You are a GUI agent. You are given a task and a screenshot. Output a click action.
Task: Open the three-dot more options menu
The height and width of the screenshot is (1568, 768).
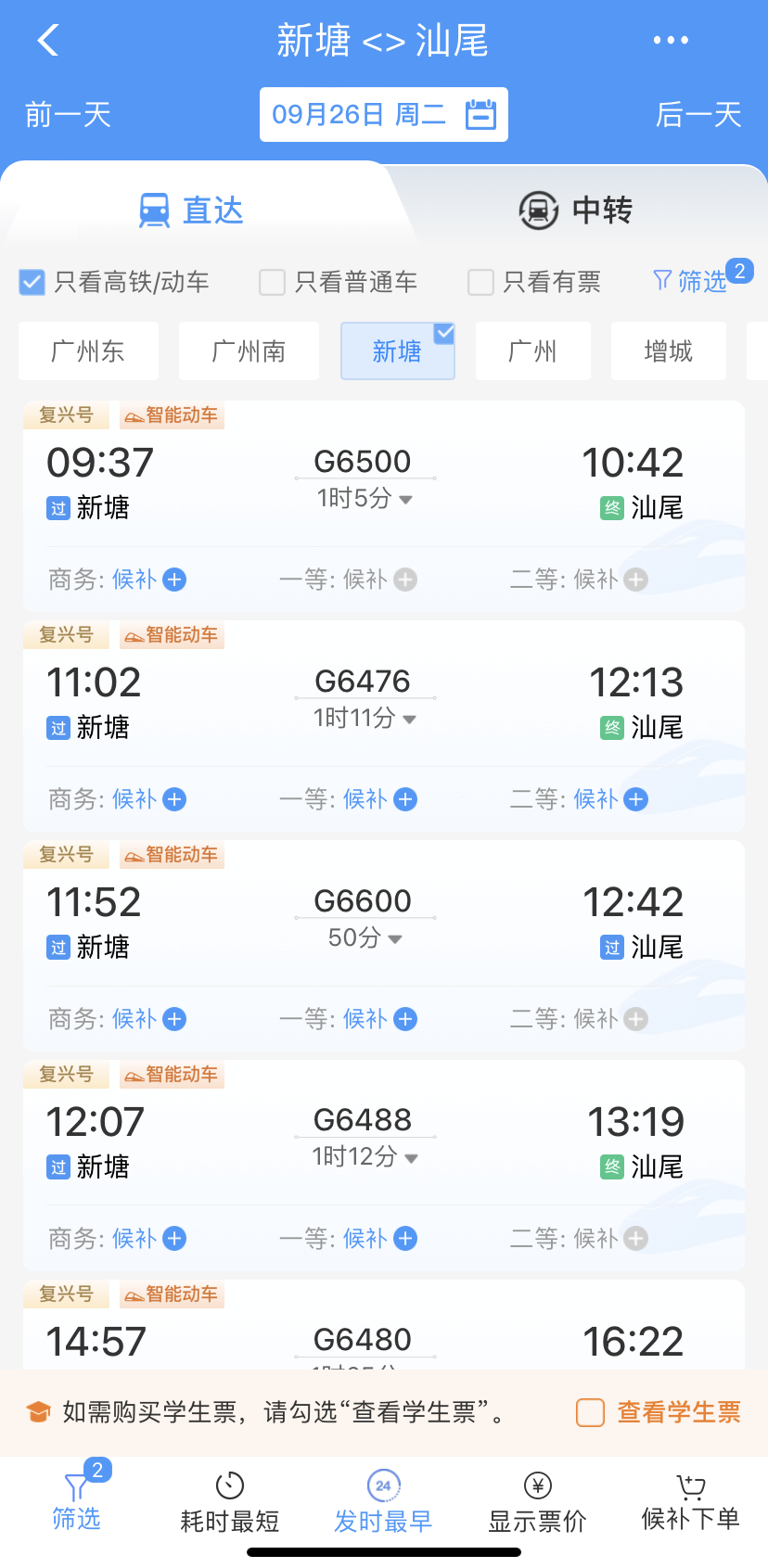click(x=670, y=41)
